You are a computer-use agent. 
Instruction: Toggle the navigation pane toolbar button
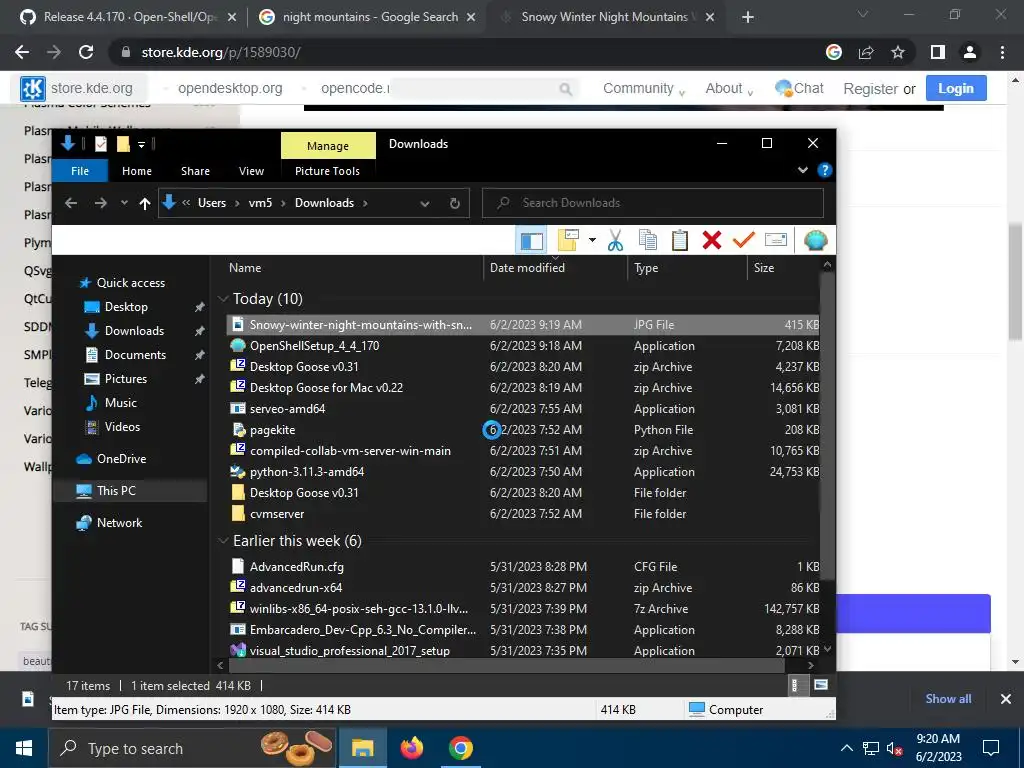(531, 240)
